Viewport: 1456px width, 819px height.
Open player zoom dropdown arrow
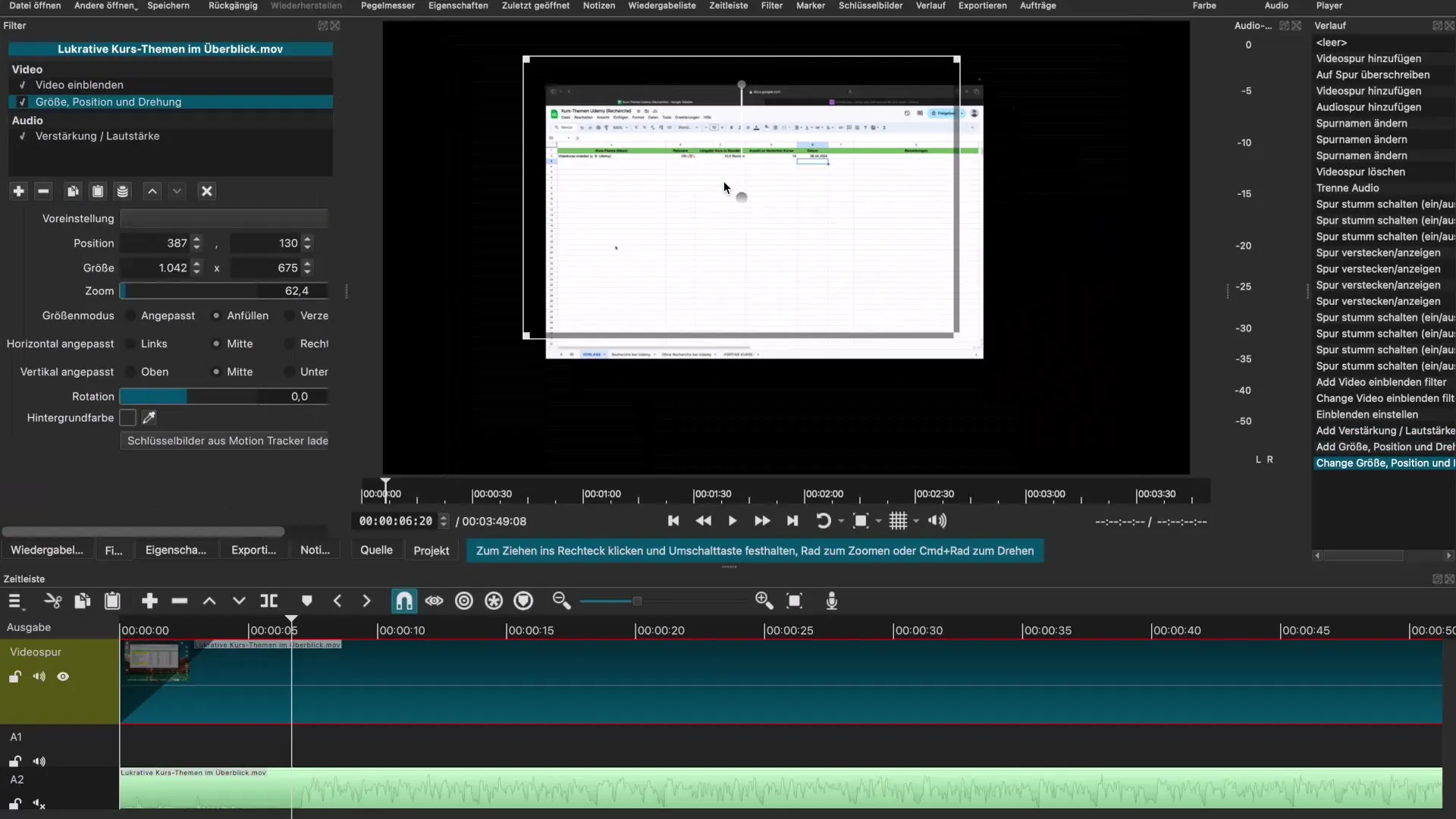pyautogui.click(x=879, y=521)
